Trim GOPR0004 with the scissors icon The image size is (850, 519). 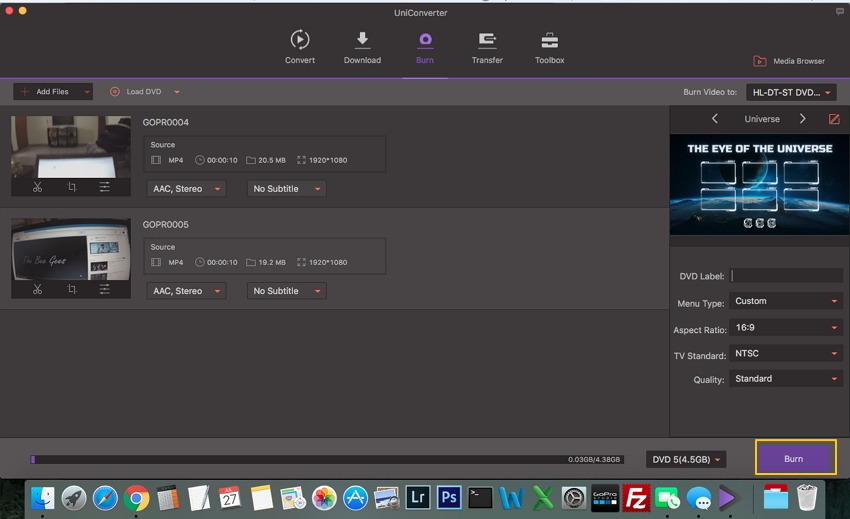[37, 187]
